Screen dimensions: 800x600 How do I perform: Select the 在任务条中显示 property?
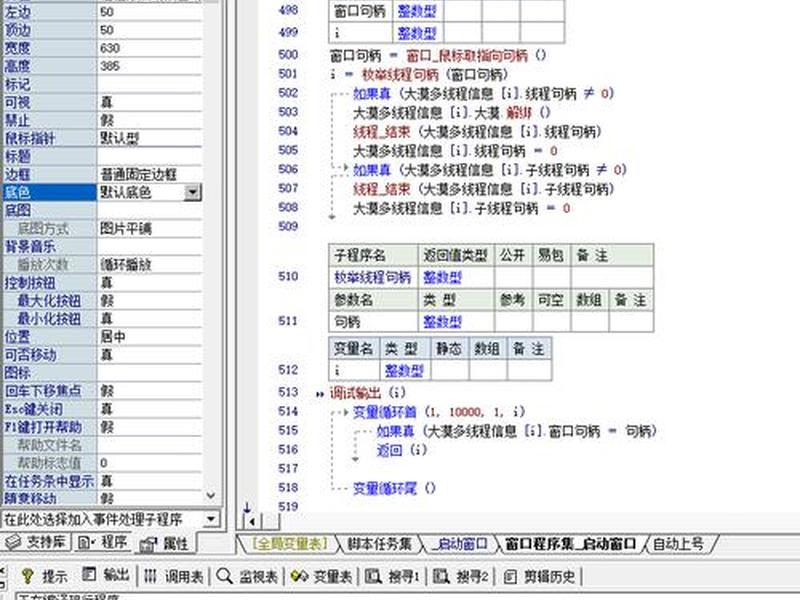pos(49,481)
